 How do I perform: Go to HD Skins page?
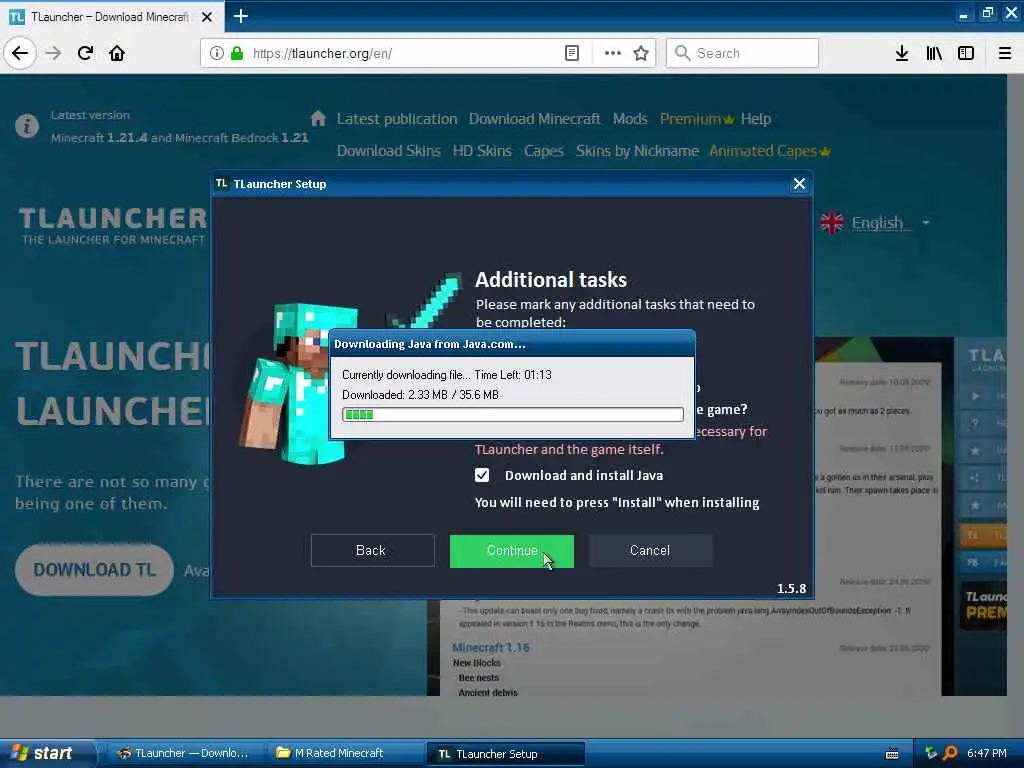482,151
